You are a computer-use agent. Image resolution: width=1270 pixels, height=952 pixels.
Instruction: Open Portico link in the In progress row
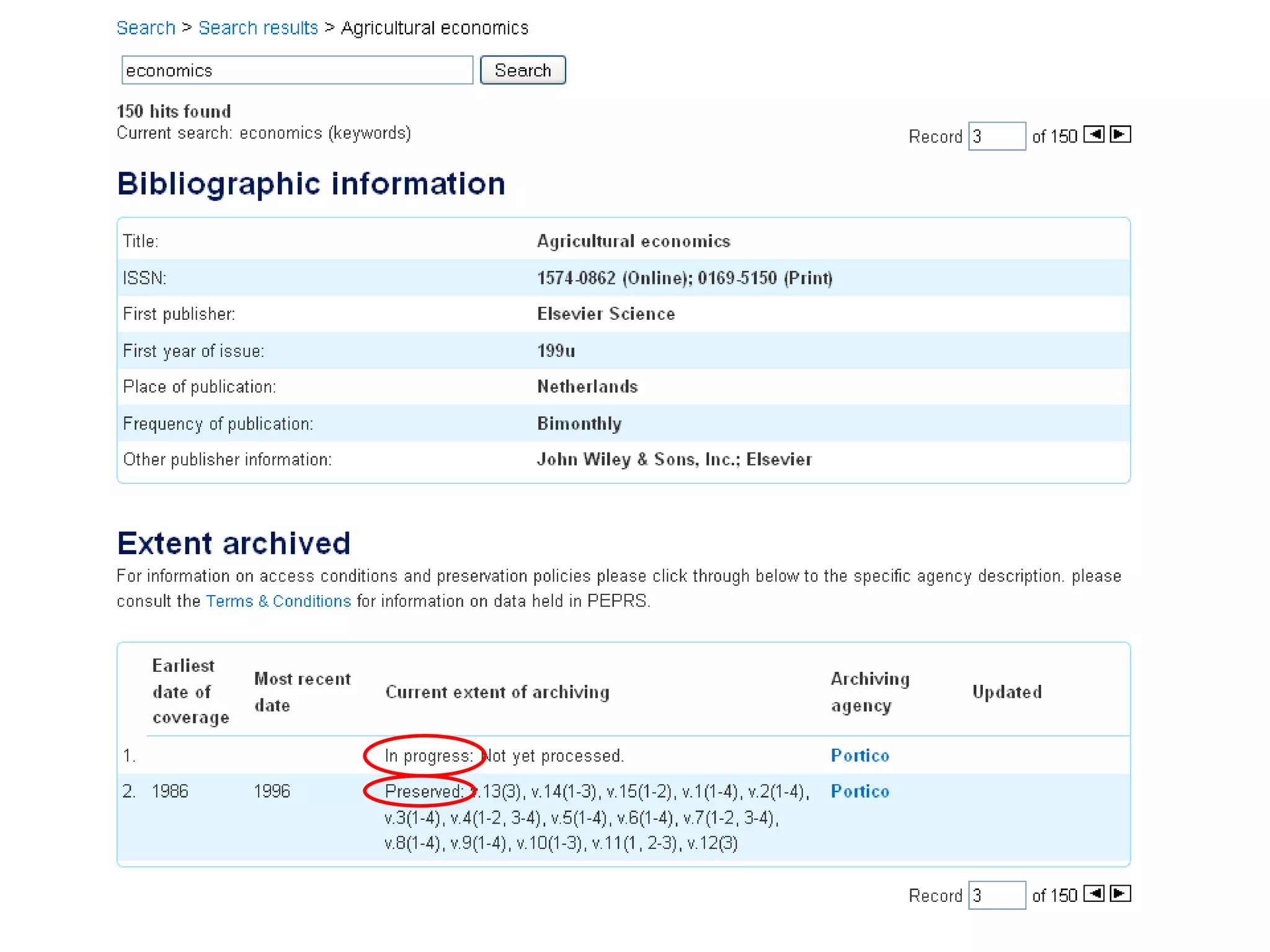pyautogui.click(x=859, y=755)
